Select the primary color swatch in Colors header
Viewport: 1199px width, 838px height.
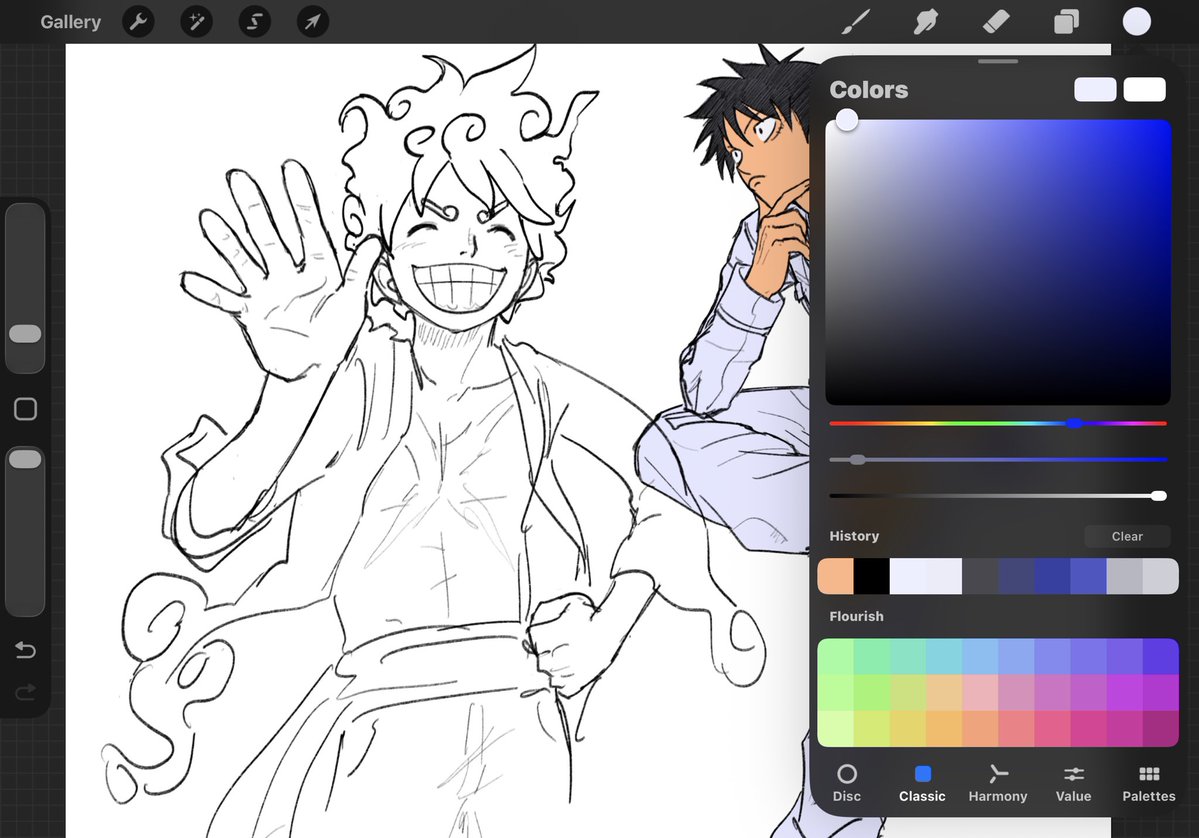coord(1095,89)
